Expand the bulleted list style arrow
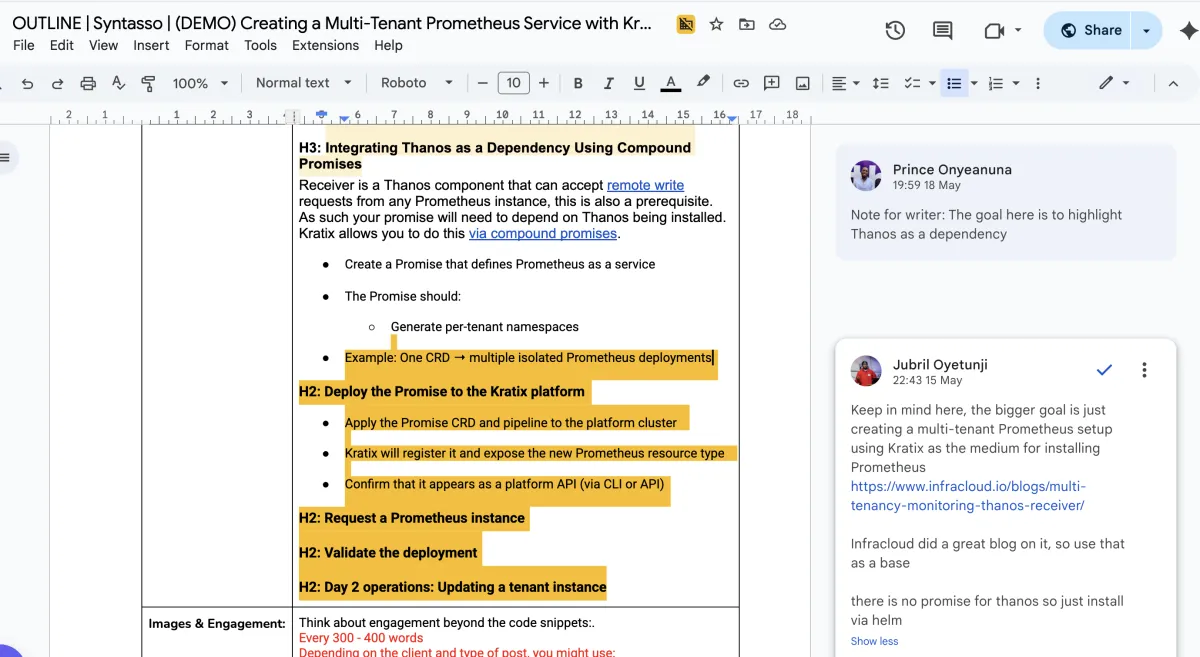The height and width of the screenshot is (657, 1200). click(x=974, y=83)
